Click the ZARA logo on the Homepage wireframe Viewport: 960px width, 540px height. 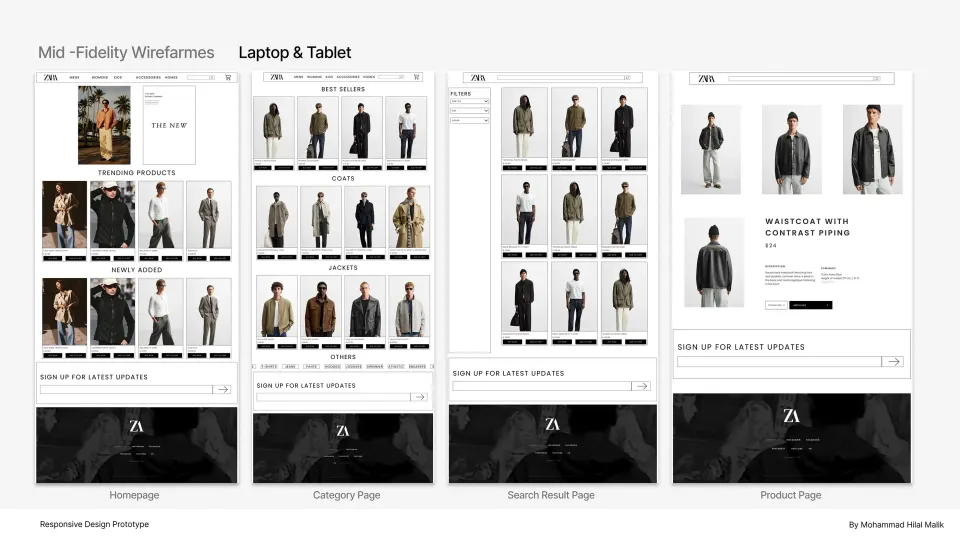(x=51, y=78)
